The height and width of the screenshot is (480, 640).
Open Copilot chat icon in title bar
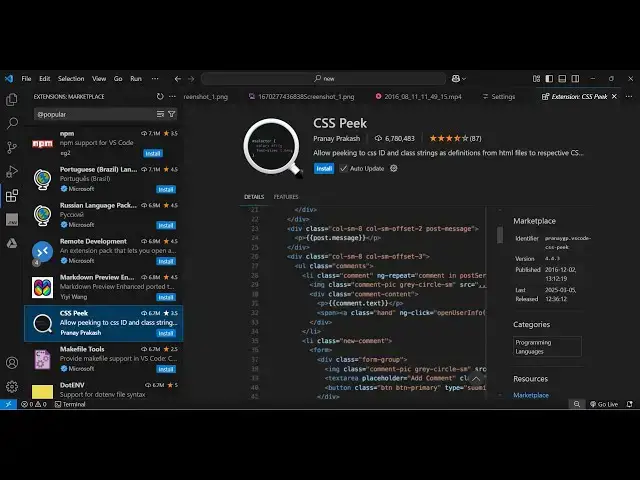(456, 78)
